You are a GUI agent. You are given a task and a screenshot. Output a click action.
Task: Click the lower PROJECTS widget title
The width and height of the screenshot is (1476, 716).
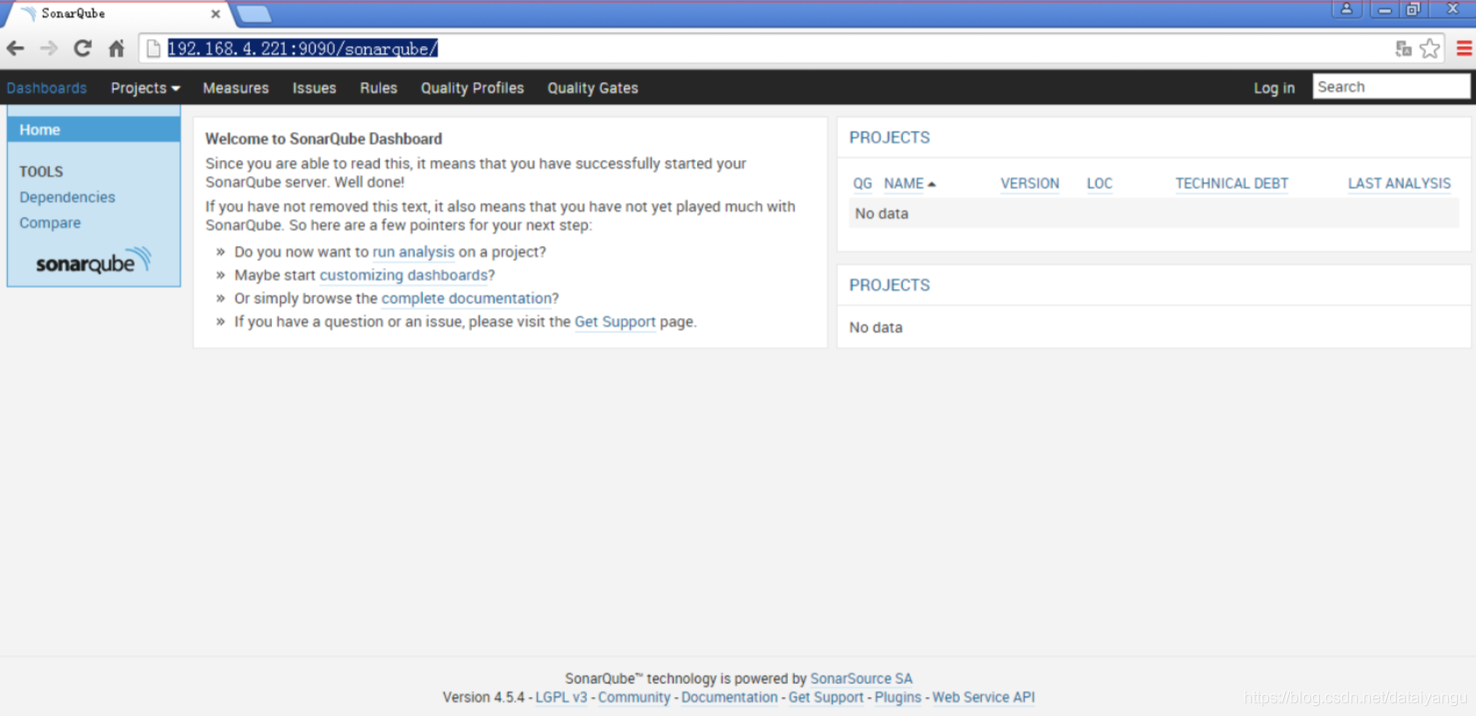[x=889, y=285]
